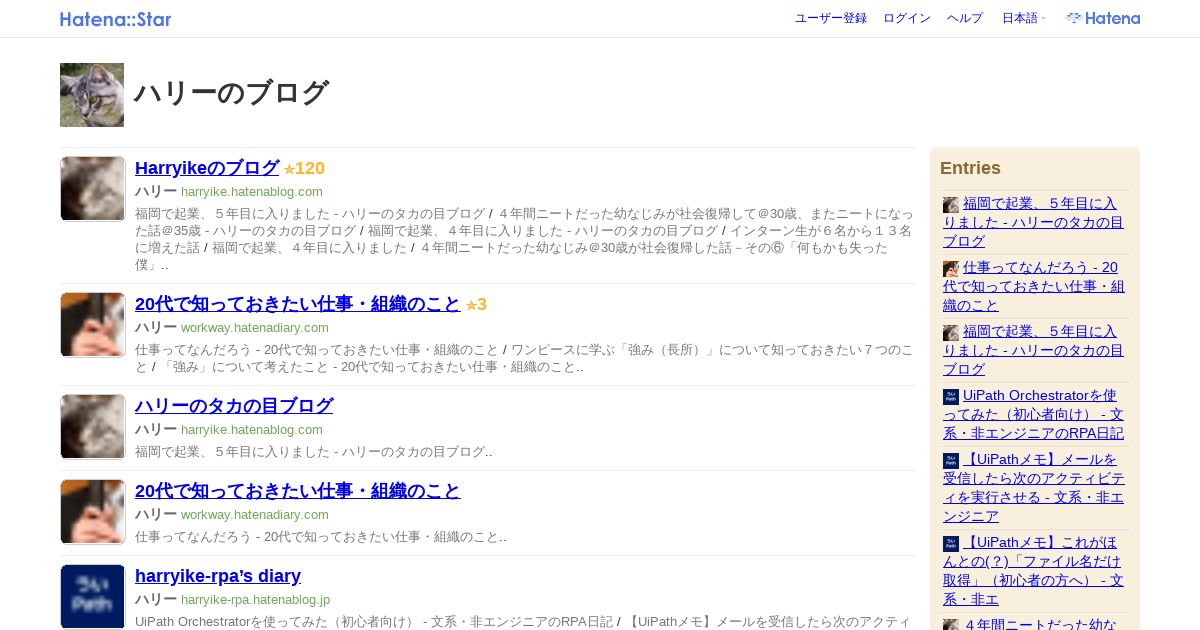Open the harryike-rpa's diary link
Image resolution: width=1200 pixels, height=630 pixels.
(218, 576)
